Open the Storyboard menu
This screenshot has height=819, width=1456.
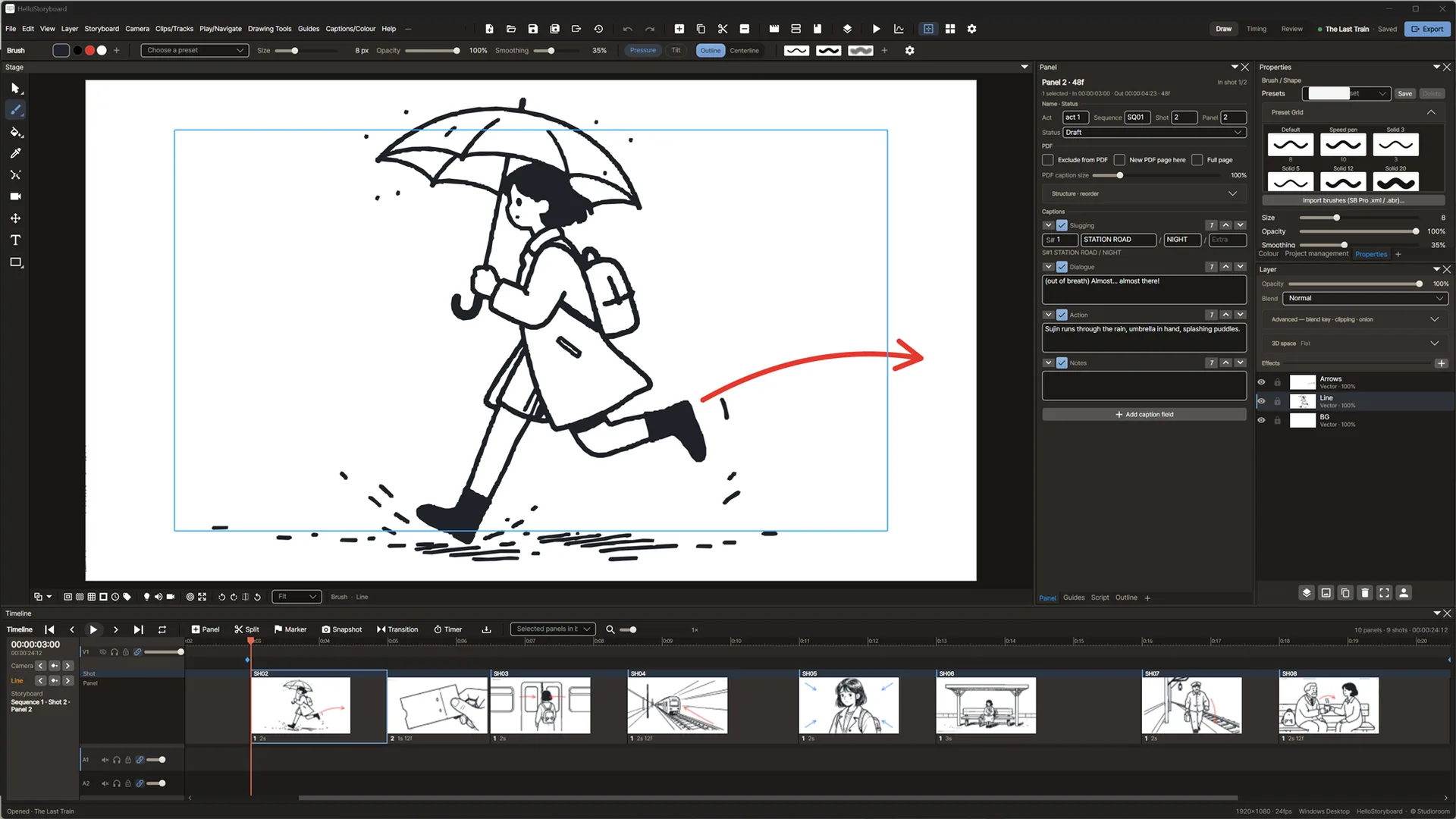102,29
